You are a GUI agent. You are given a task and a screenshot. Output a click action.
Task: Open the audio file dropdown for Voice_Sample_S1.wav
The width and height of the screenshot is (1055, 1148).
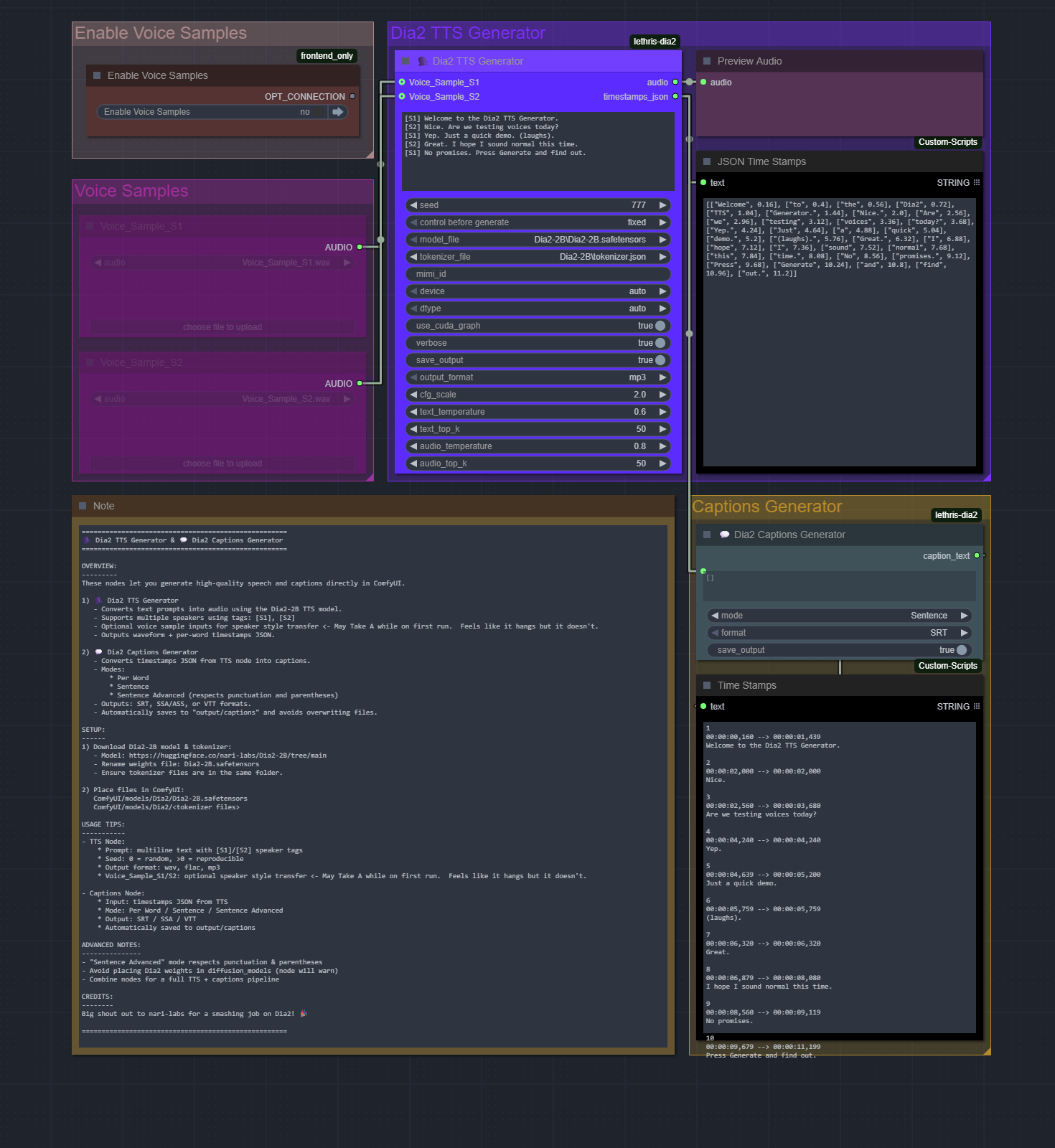pos(222,263)
